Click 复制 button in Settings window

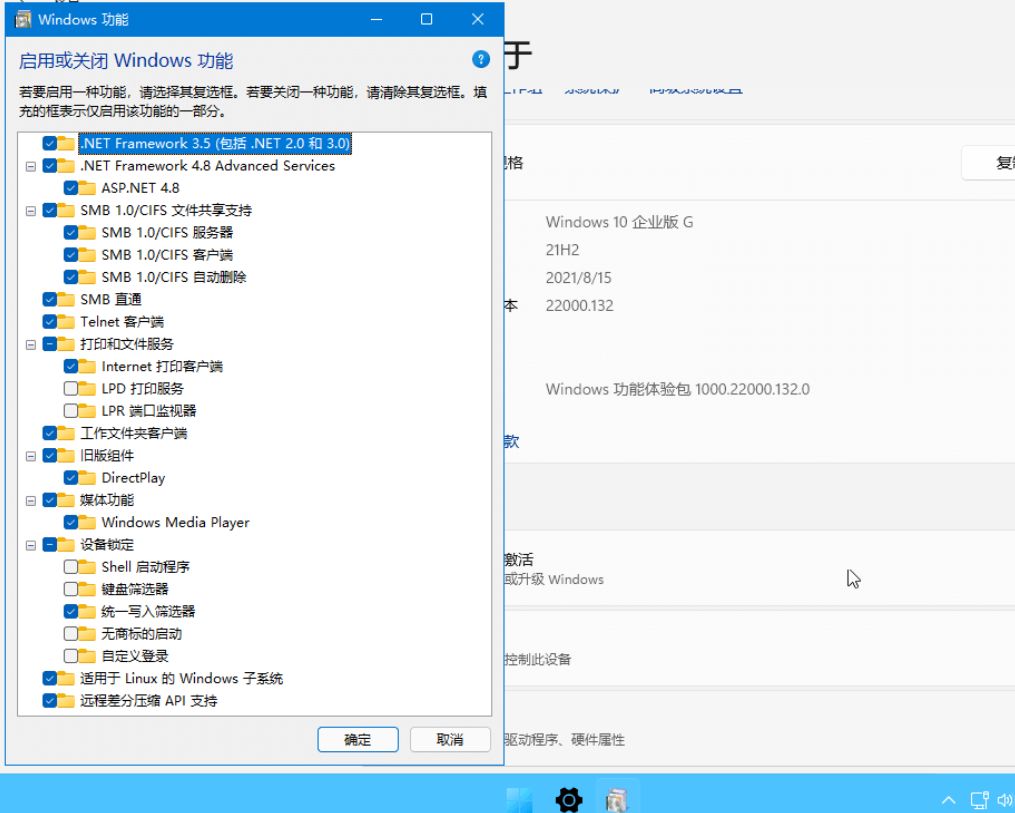tap(988, 163)
